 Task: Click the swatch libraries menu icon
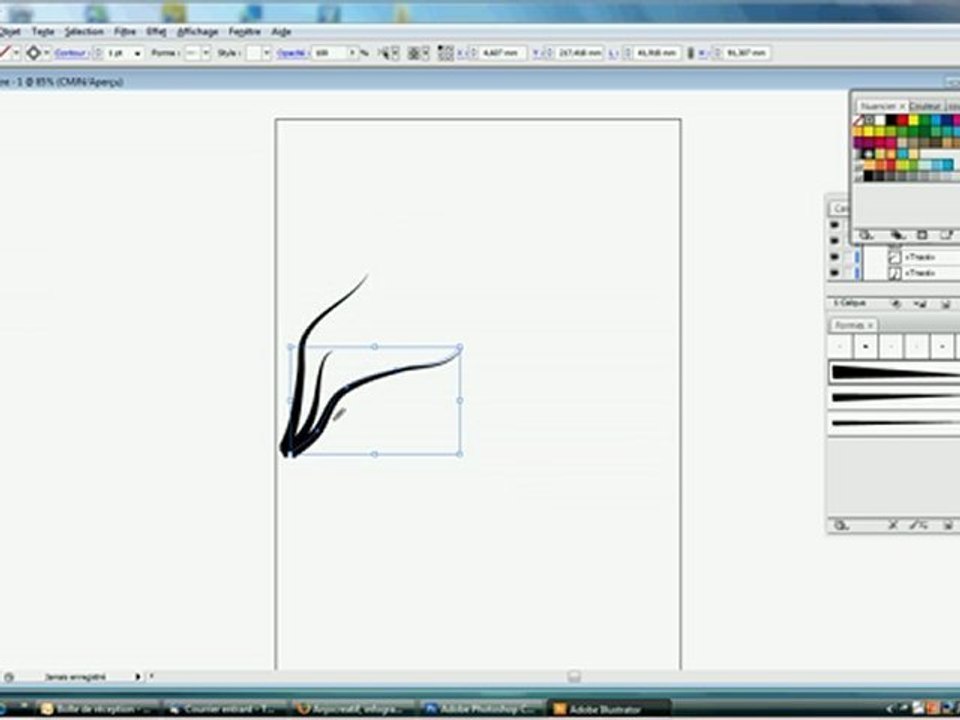click(x=865, y=235)
